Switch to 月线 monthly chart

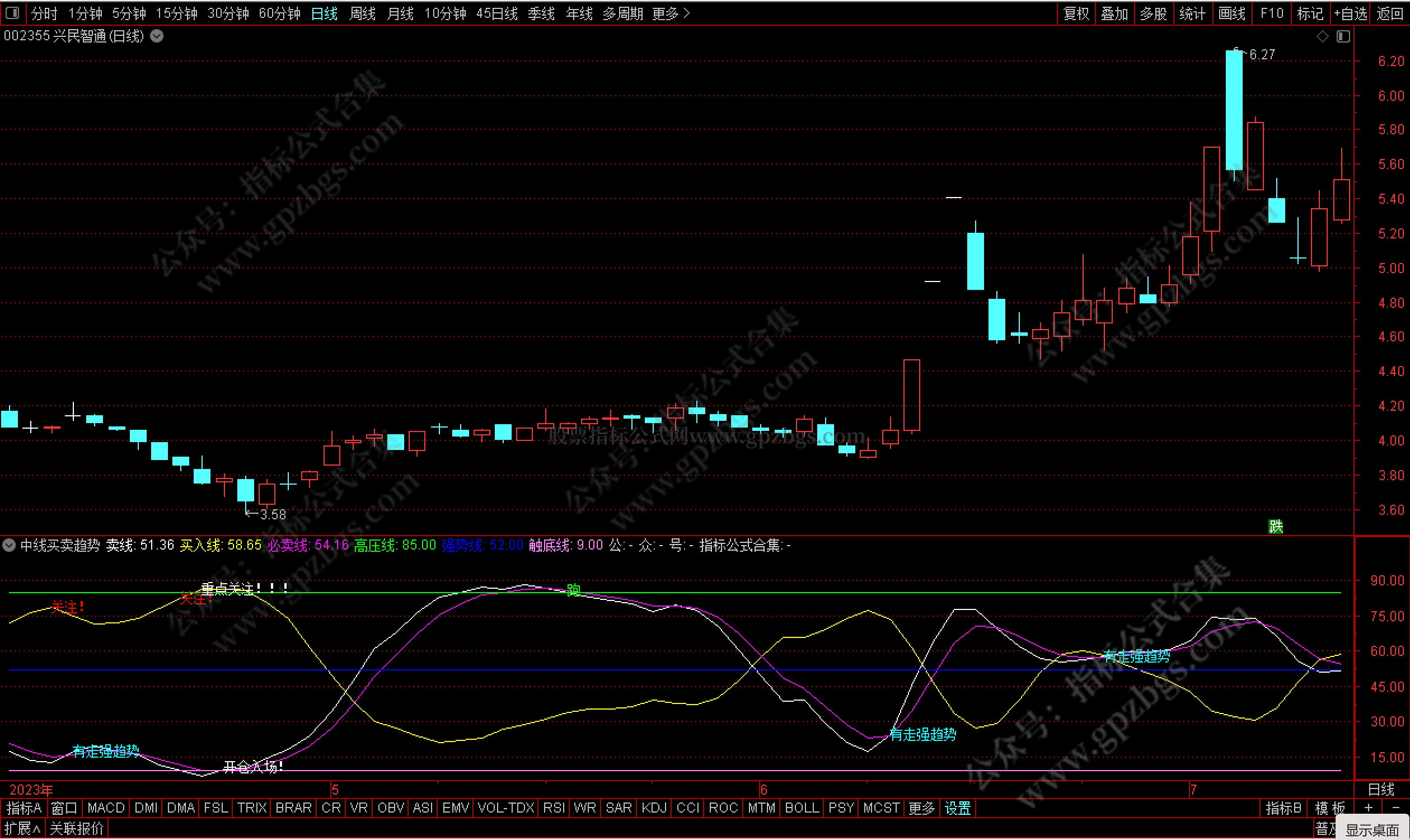(x=400, y=13)
